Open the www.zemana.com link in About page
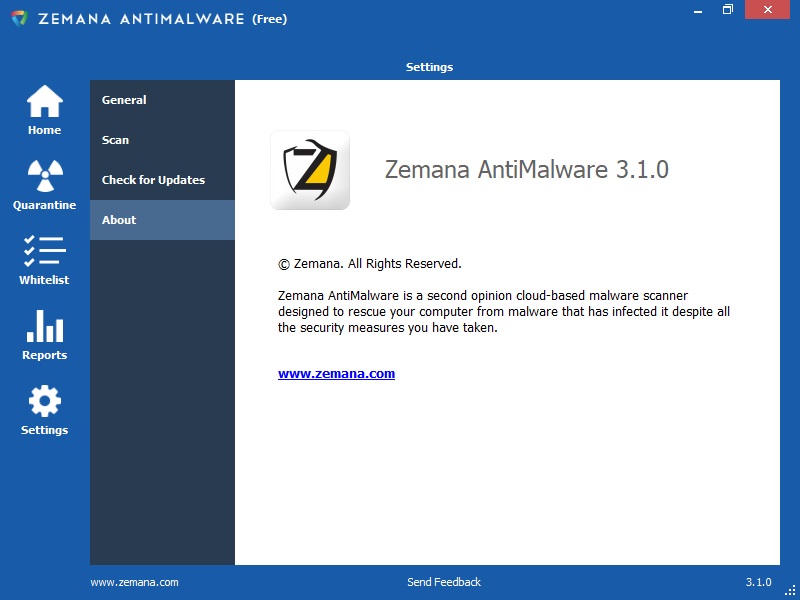Image resolution: width=800 pixels, height=600 pixels. click(x=336, y=373)
